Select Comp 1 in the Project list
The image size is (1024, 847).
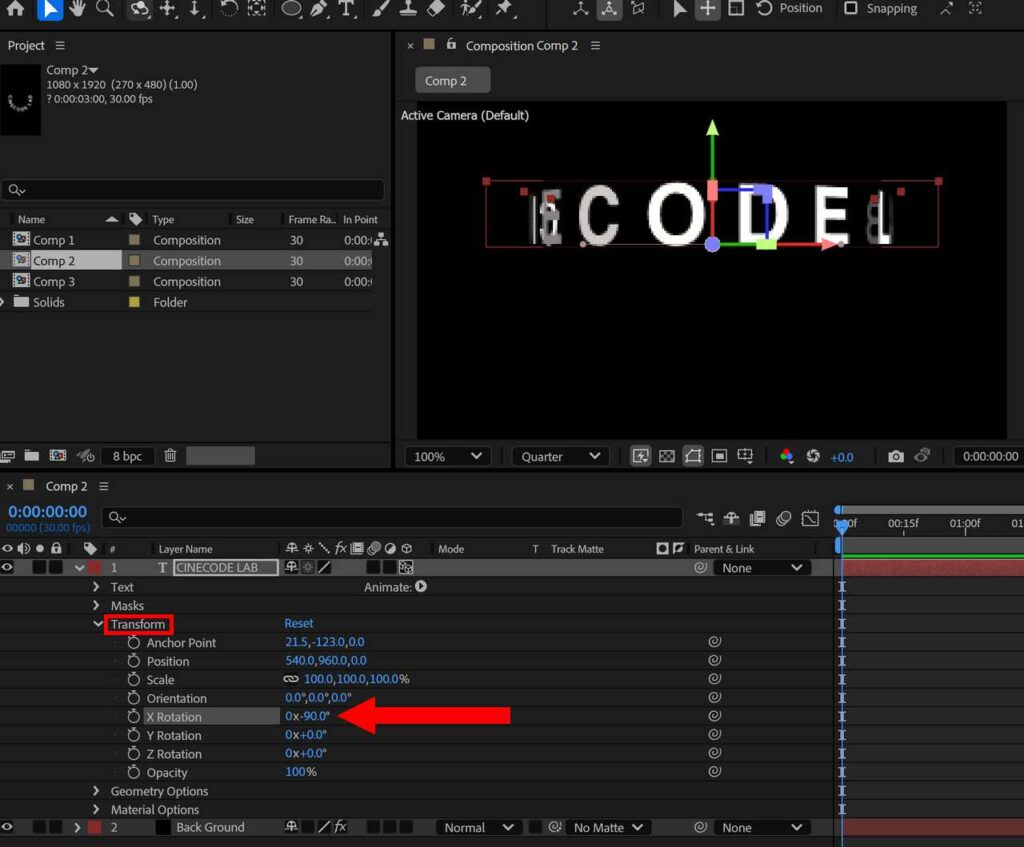[x=54, y=240]
